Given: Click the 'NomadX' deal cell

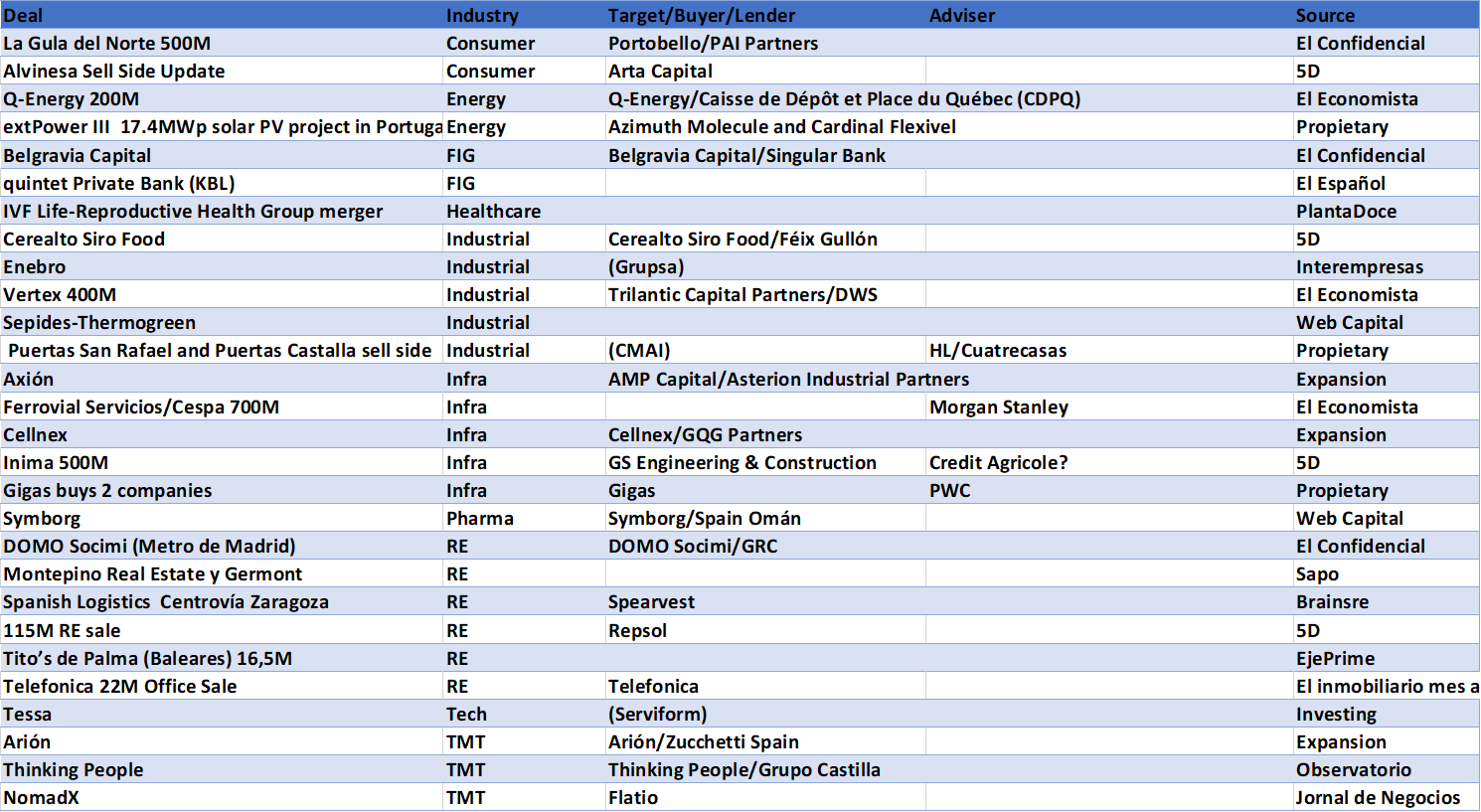Looking at the screenshot, I should click(x=222, y=797).
